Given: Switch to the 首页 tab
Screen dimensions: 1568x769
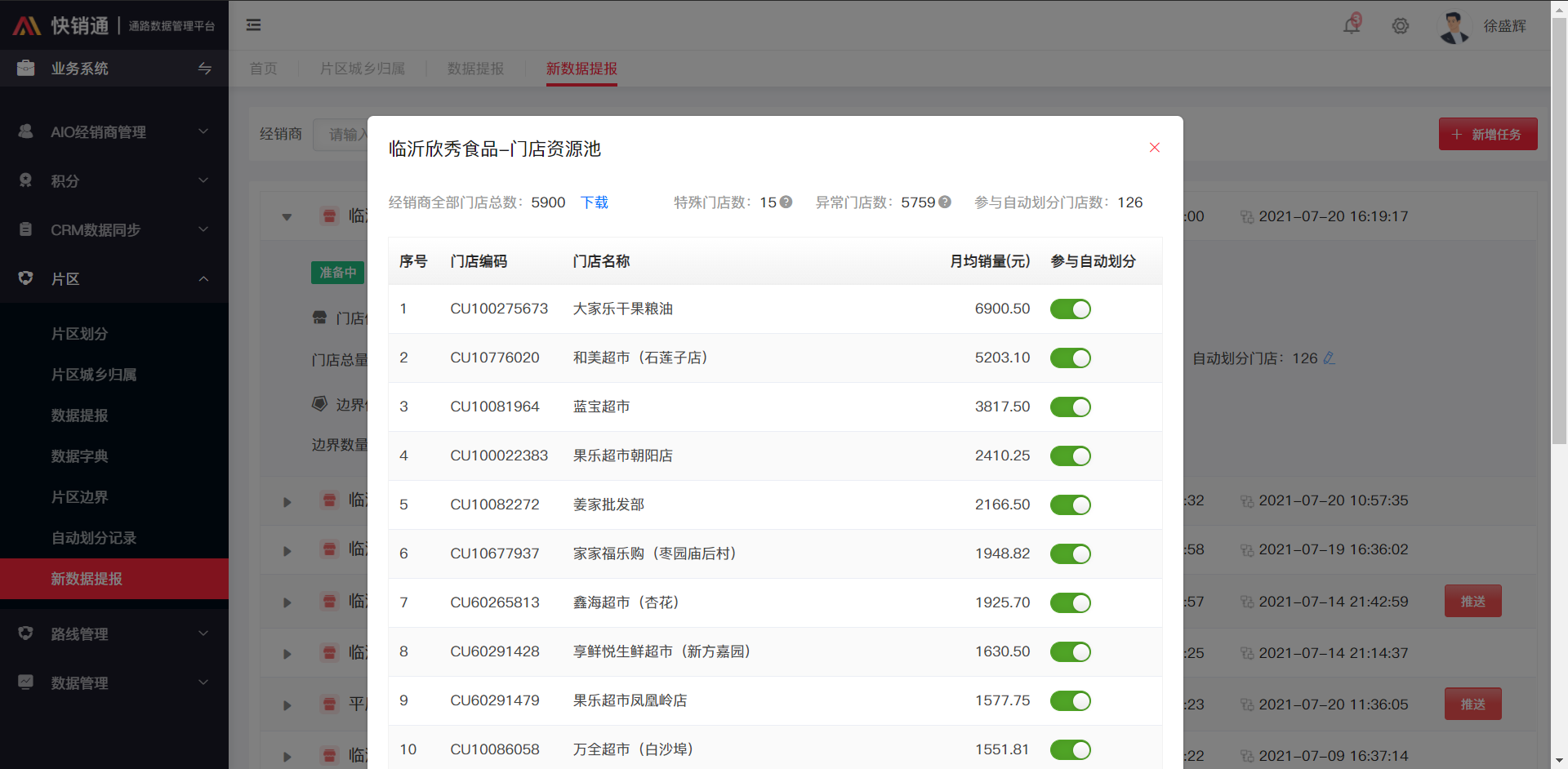Looking at the screenshot, I should 263,69.
